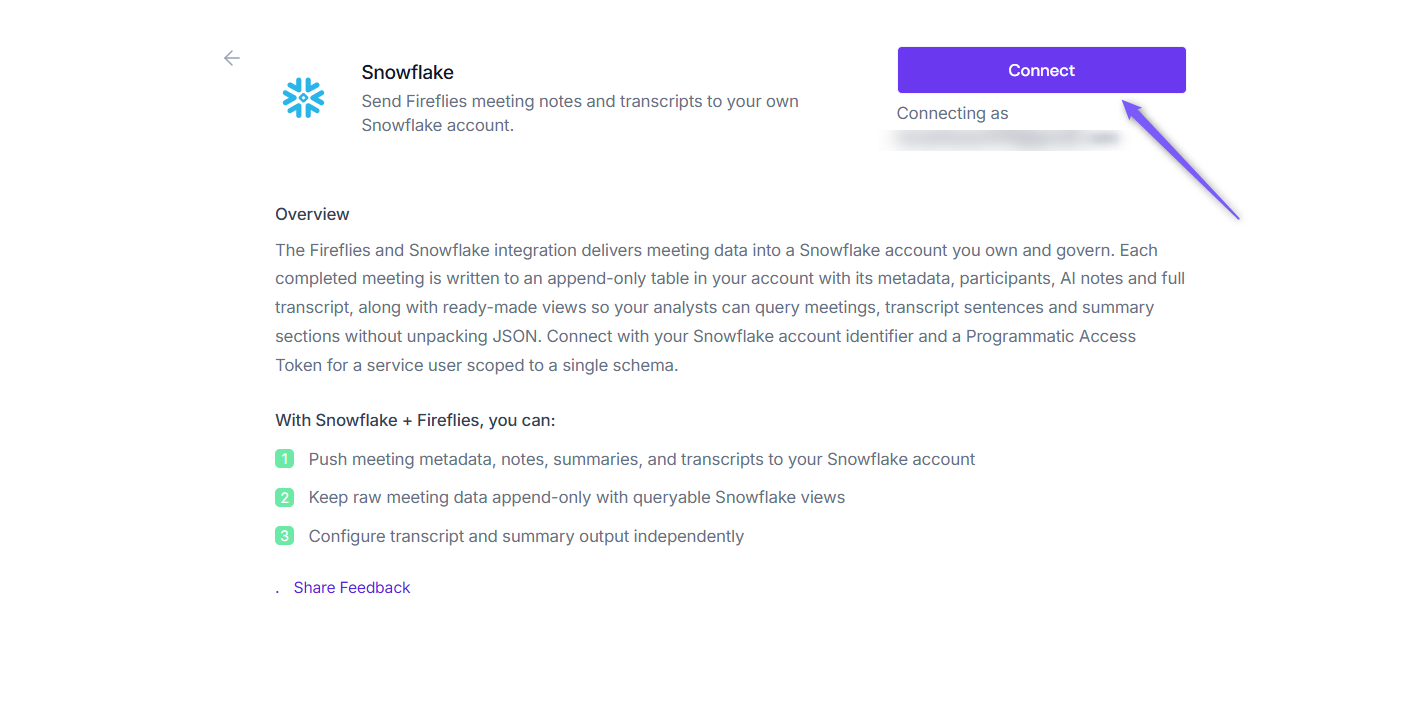The height and width of the screenshot is (715, 1424).
Task: Click the green number 2 badge
Action: (x=284, y=497)
